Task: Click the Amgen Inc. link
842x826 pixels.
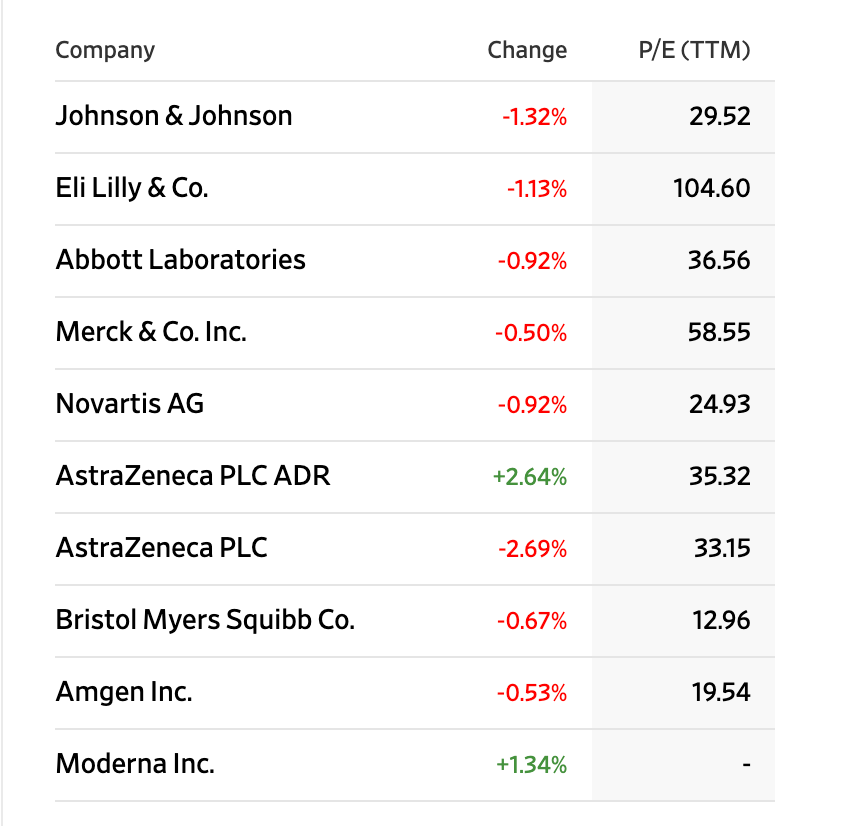Action: pos(124,692)
